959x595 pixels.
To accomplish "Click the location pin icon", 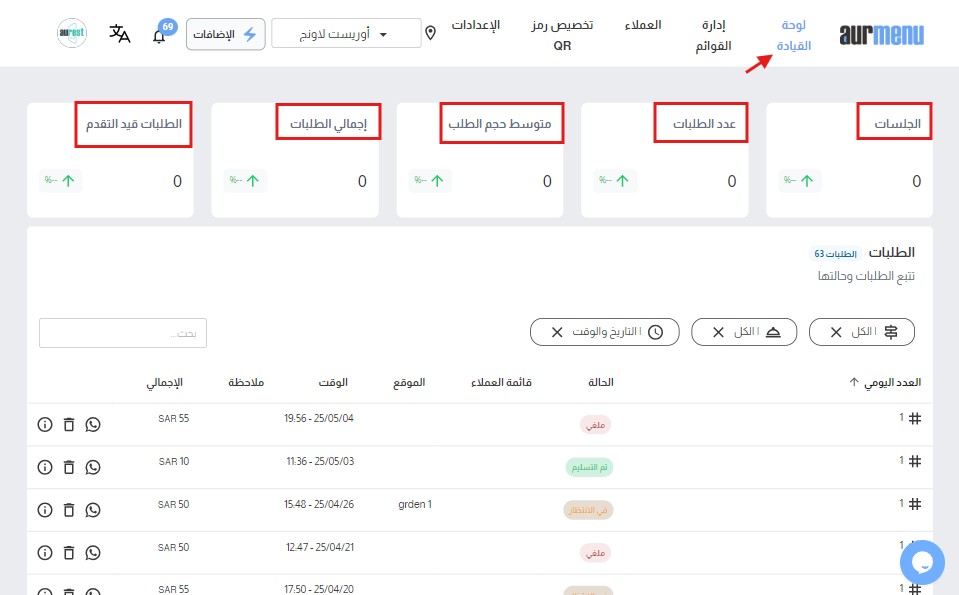I will tap(431, 34).
